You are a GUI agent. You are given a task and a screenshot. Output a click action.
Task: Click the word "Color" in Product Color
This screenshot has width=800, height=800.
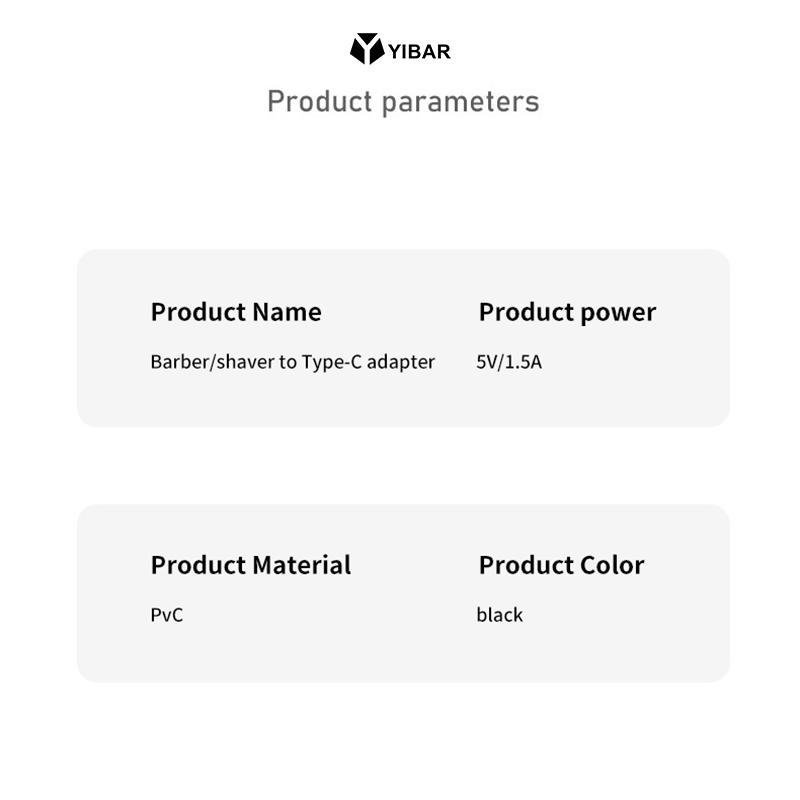coord(612,565)
